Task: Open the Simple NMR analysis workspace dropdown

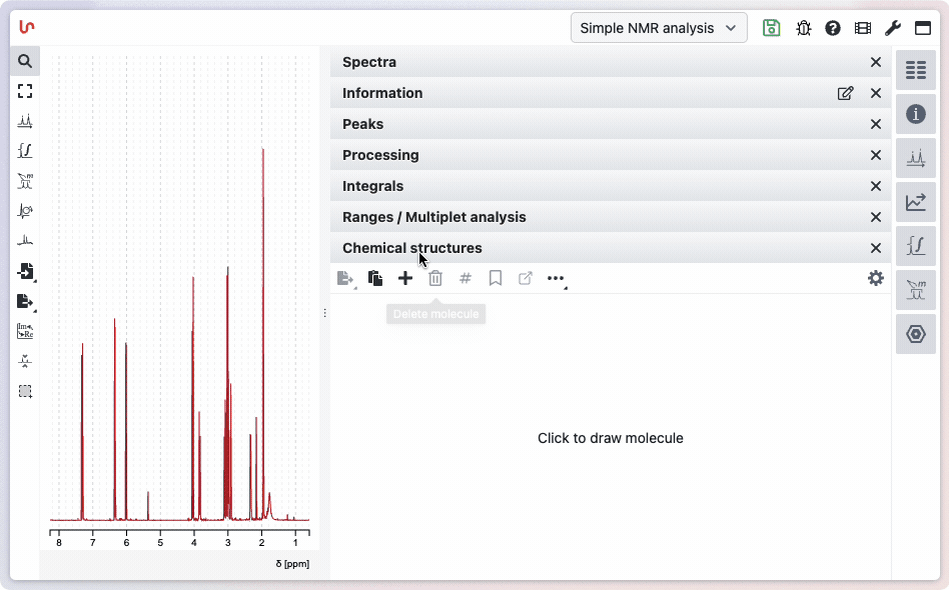Action: [x=658, y=27]
